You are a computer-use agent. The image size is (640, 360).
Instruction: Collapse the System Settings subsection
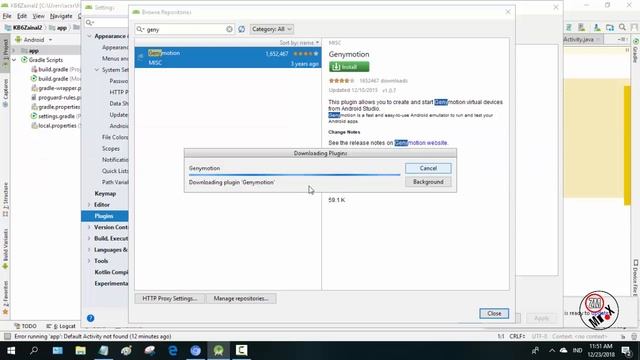point(97,70)
